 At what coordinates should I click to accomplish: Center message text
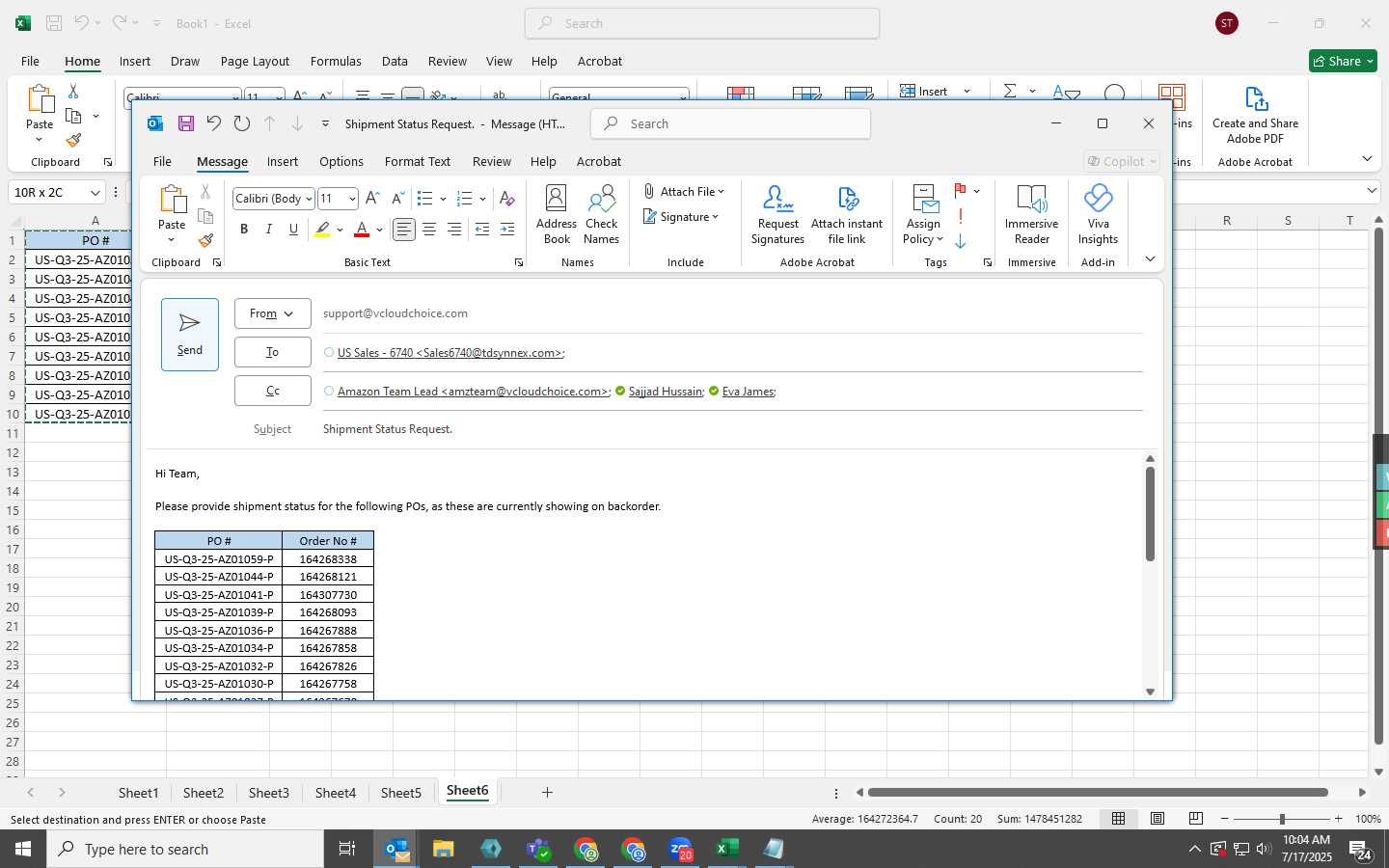point(429,229)
